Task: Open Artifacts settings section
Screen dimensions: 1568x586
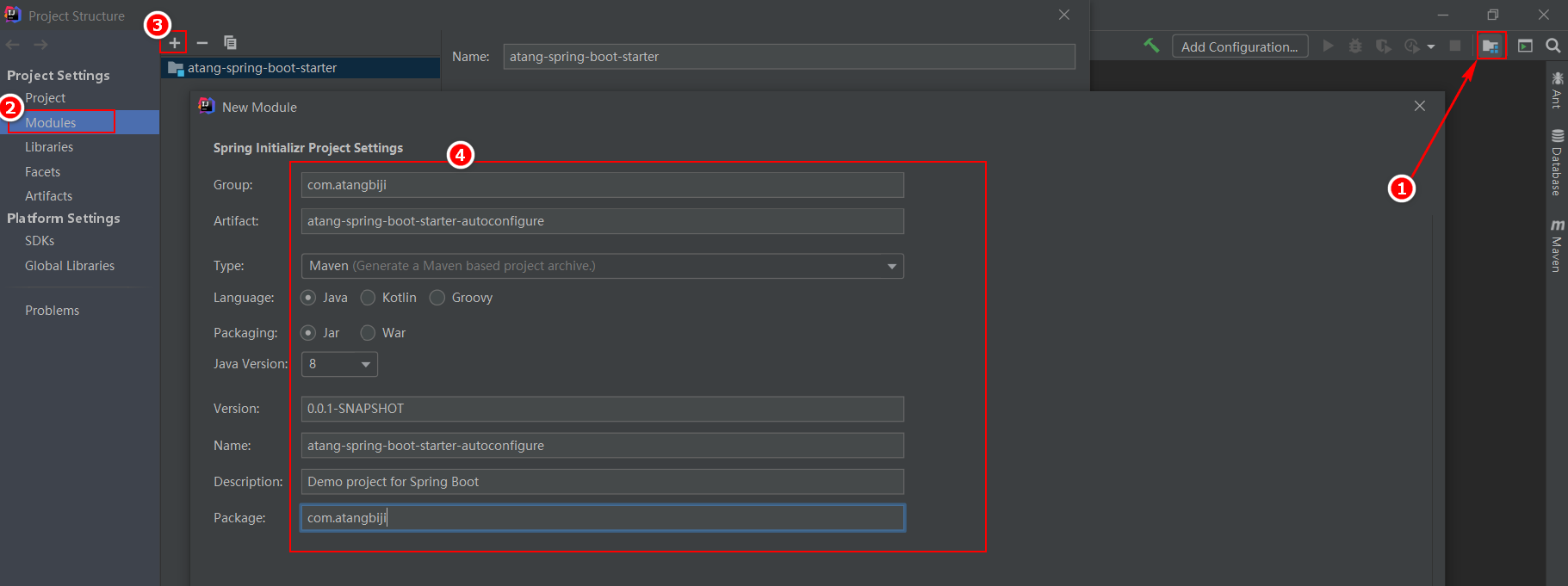Action: [x=48, y=196]
